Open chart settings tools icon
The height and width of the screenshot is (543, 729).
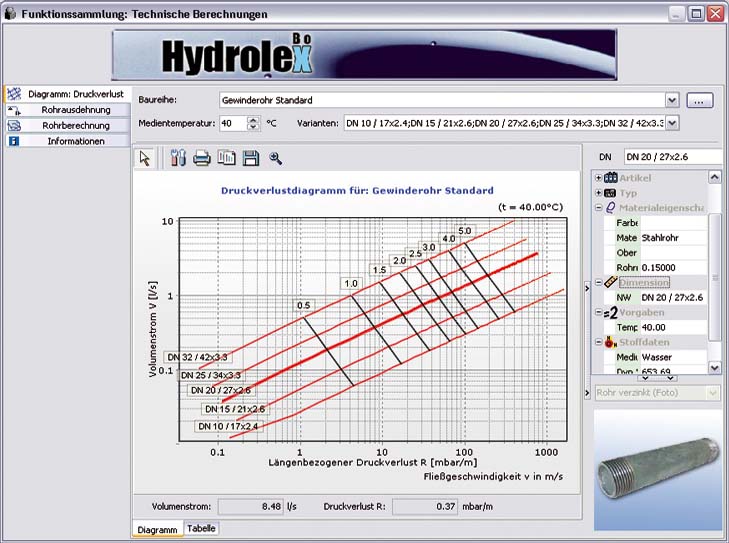pyautogui.click(x=179, y=158)
